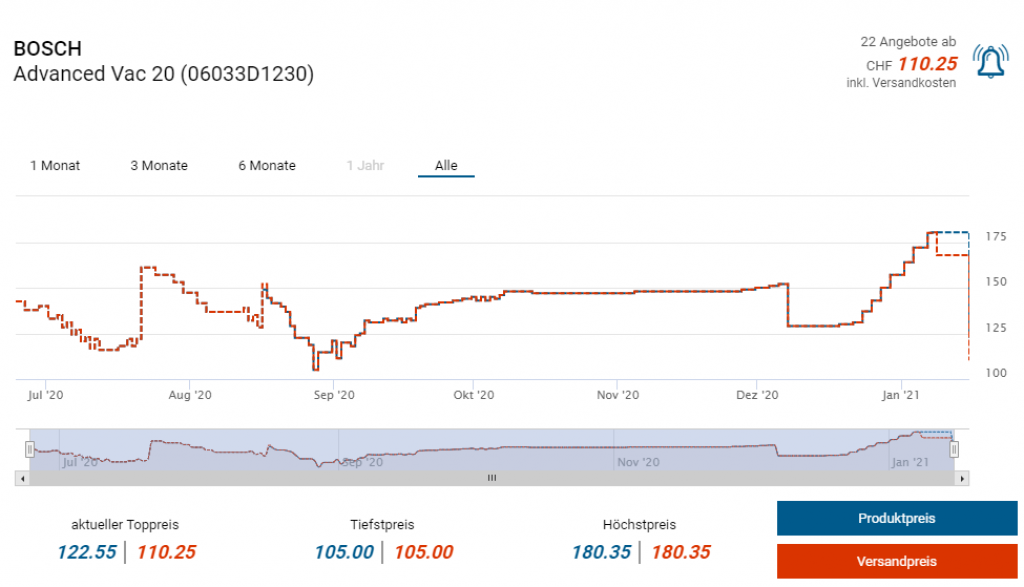Select the Alle time range tab

click(x=446, y=166)
